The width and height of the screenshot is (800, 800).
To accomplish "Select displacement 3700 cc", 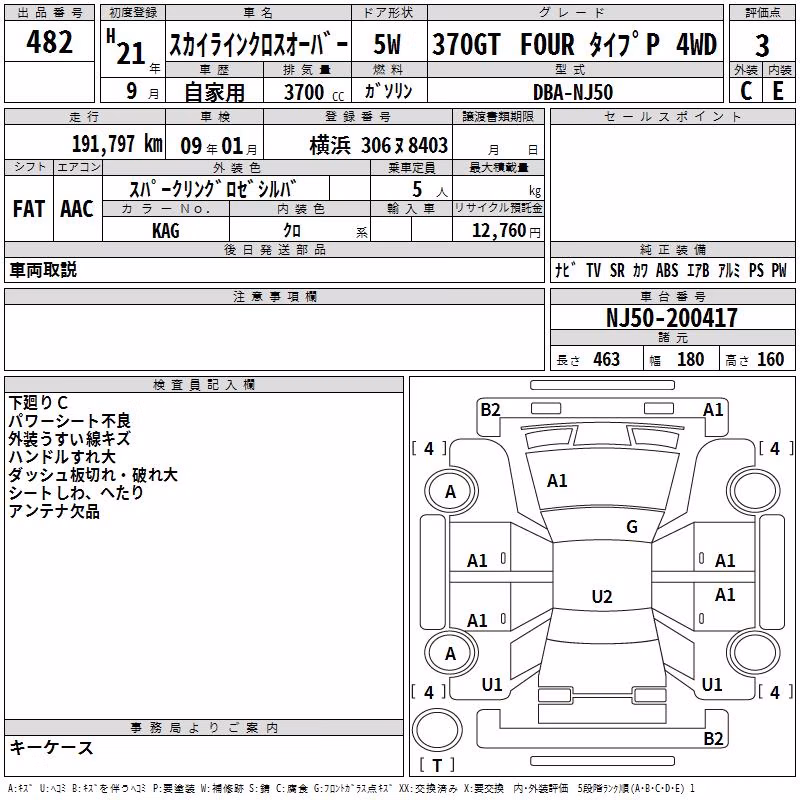I will point(314,92).
